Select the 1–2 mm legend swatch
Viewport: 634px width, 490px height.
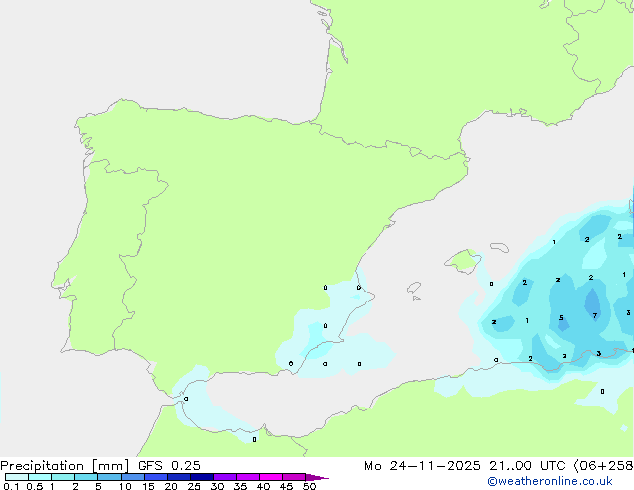coord(63,477)
